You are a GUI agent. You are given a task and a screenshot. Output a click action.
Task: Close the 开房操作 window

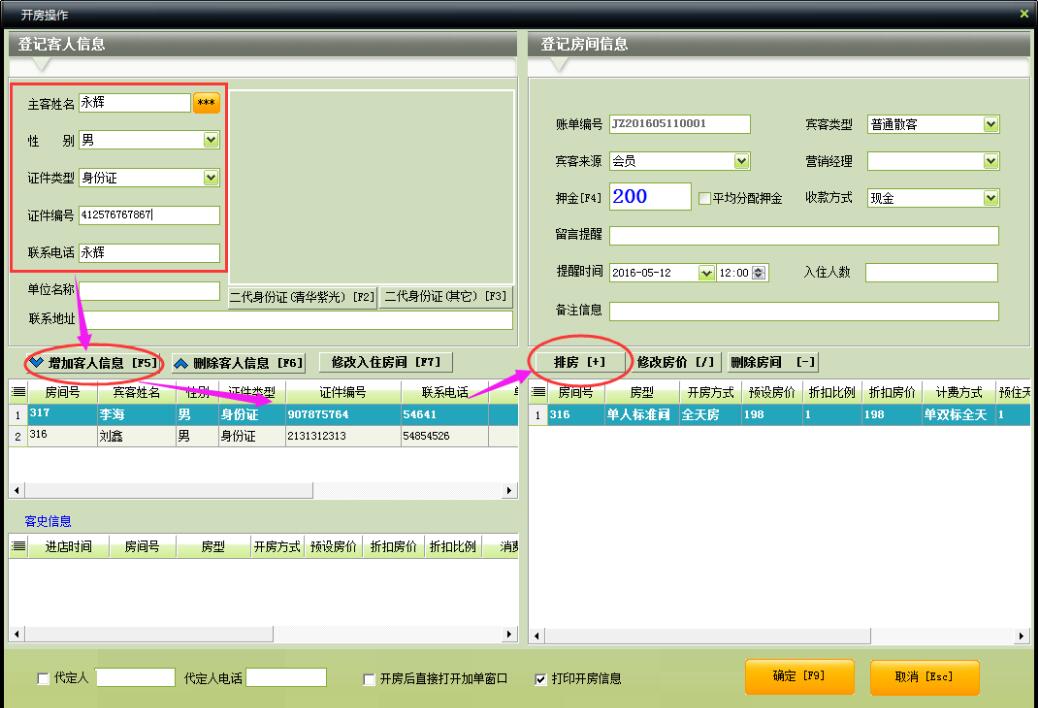tap(1024, 13)
